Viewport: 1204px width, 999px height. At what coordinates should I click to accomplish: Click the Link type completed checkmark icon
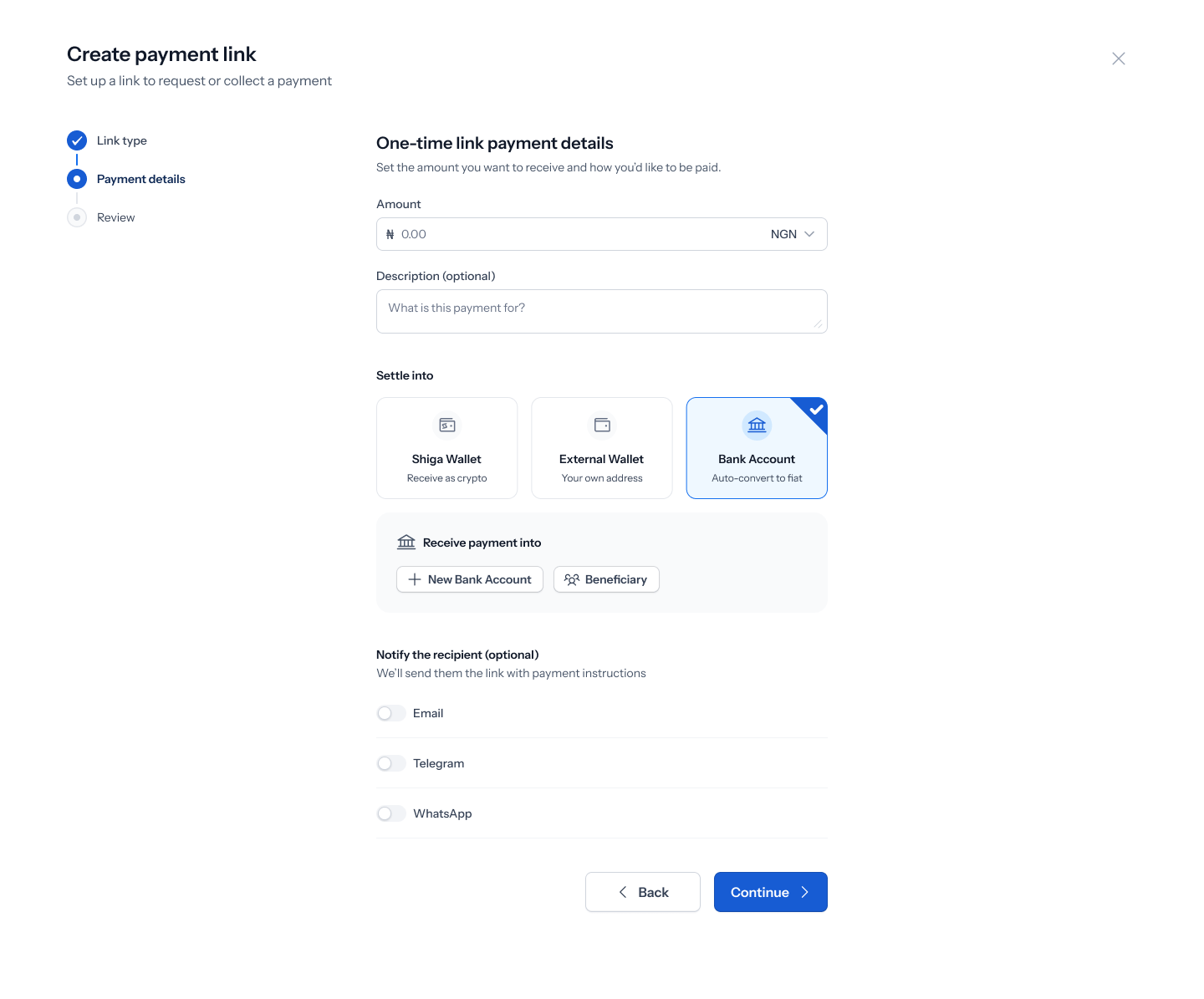click(77, 140)
